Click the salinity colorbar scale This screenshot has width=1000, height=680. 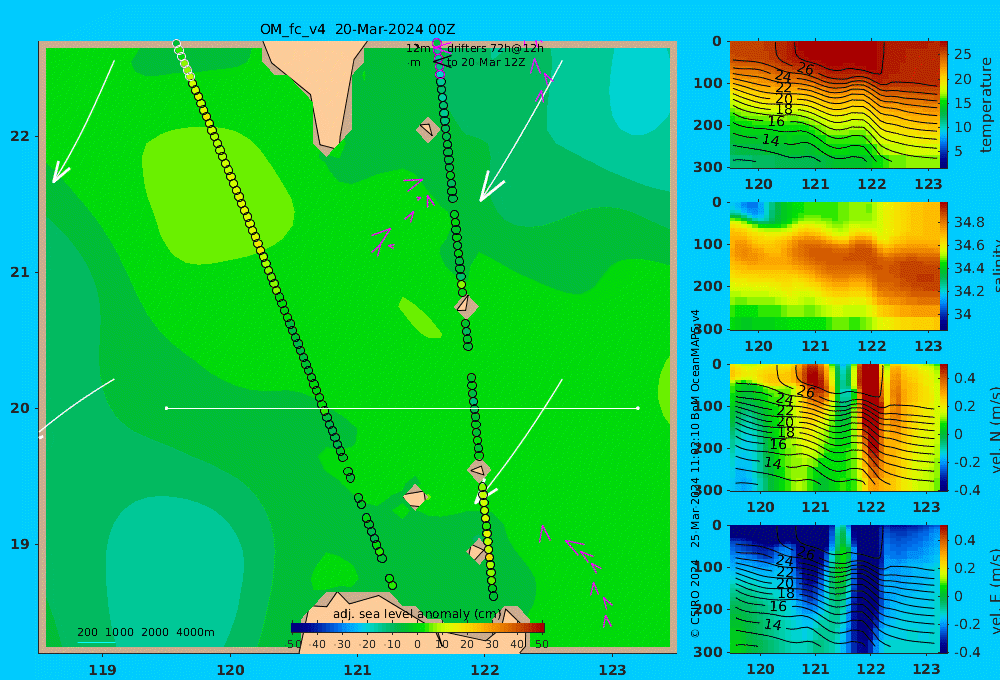pyautogui.click(x=943, y=266)
